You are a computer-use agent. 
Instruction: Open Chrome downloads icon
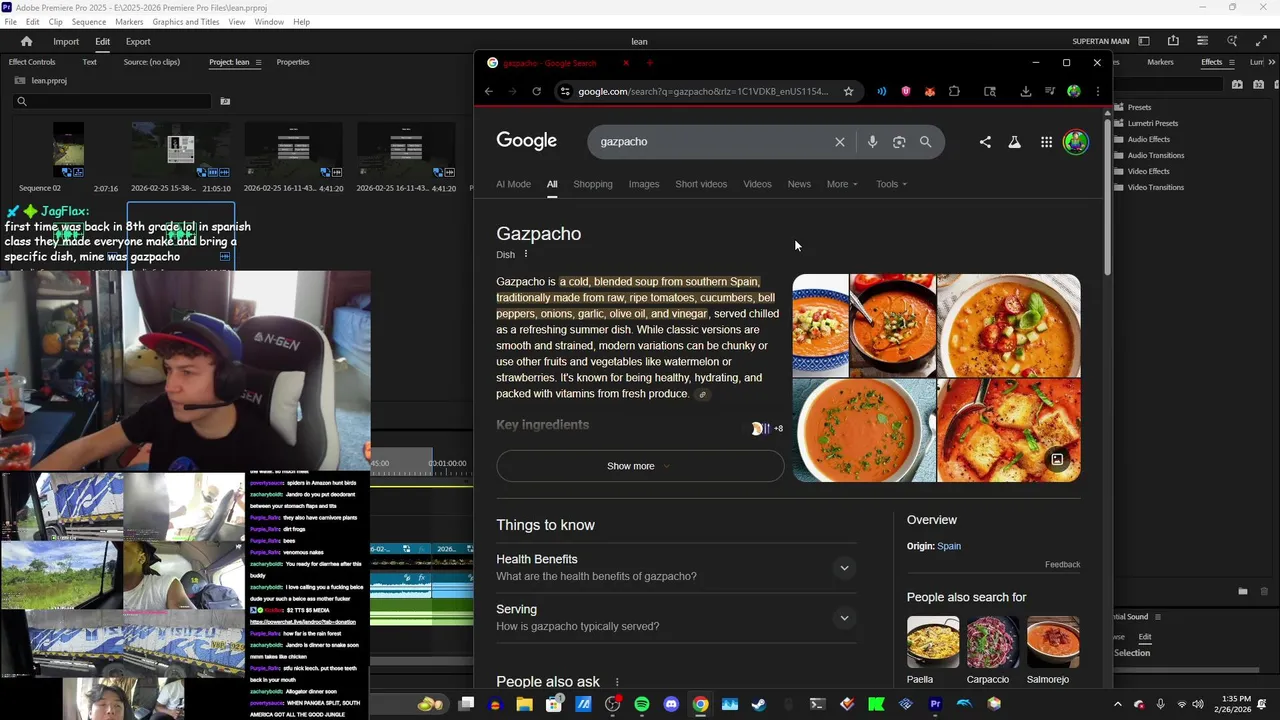click(1025, 91)
